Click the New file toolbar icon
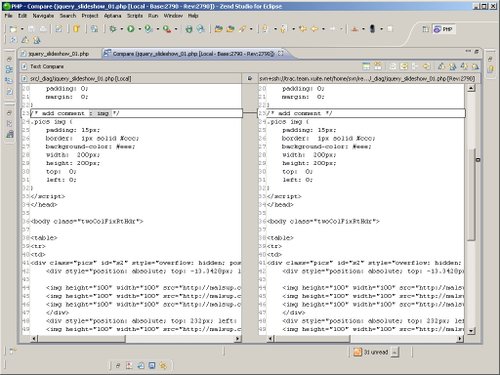Screen dimensions: 500x375 [x=13, y=29]
